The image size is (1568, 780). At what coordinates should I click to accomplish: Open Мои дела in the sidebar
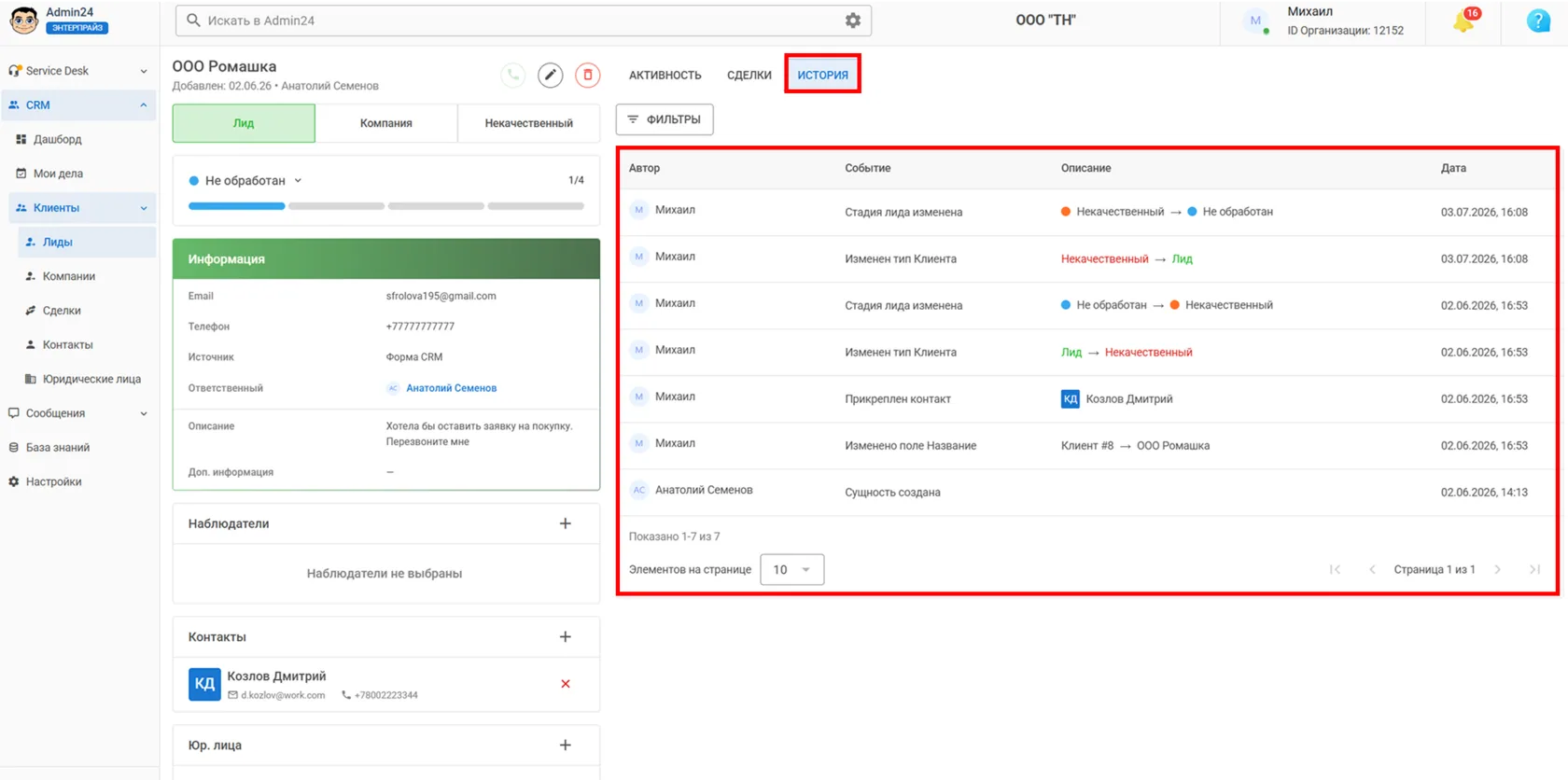[x=58, y=174]
